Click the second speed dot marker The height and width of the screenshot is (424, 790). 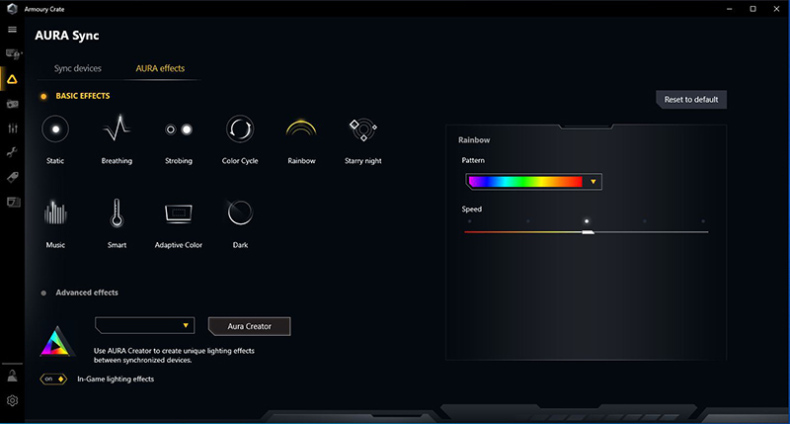(x=528, y=221)
